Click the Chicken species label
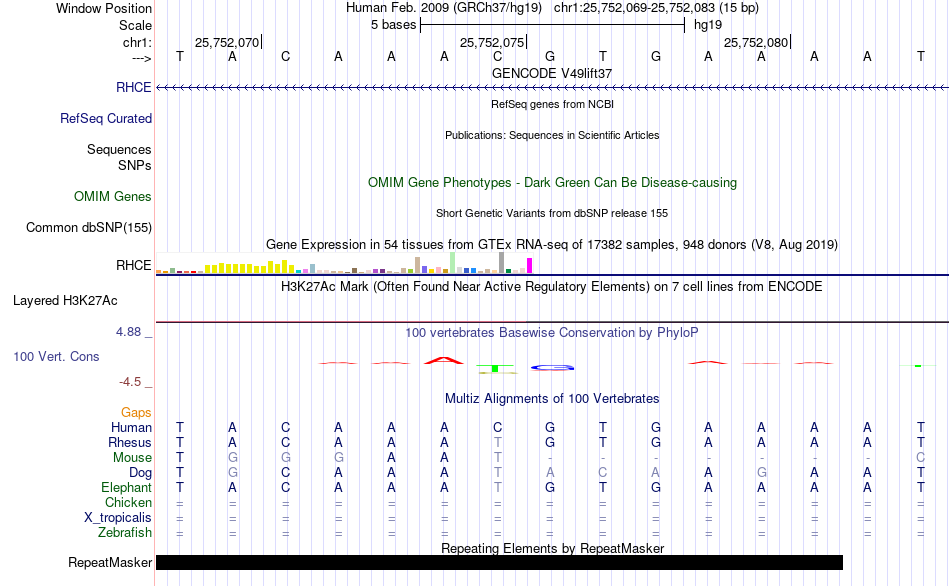The width and height of the screenshot is (950, 586). [128, 502]
